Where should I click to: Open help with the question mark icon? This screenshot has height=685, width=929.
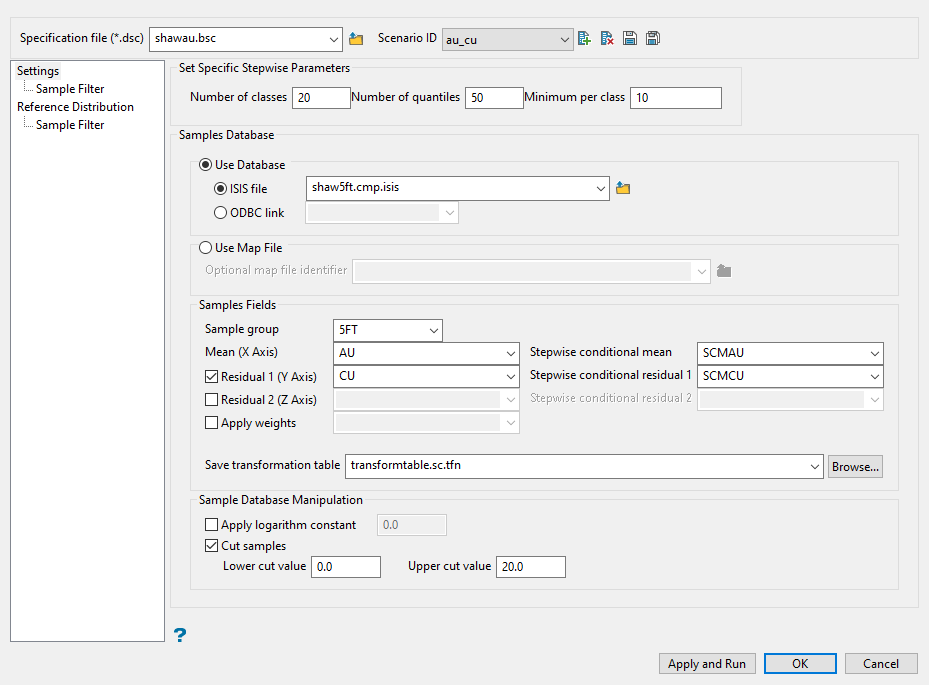[180, 635]
